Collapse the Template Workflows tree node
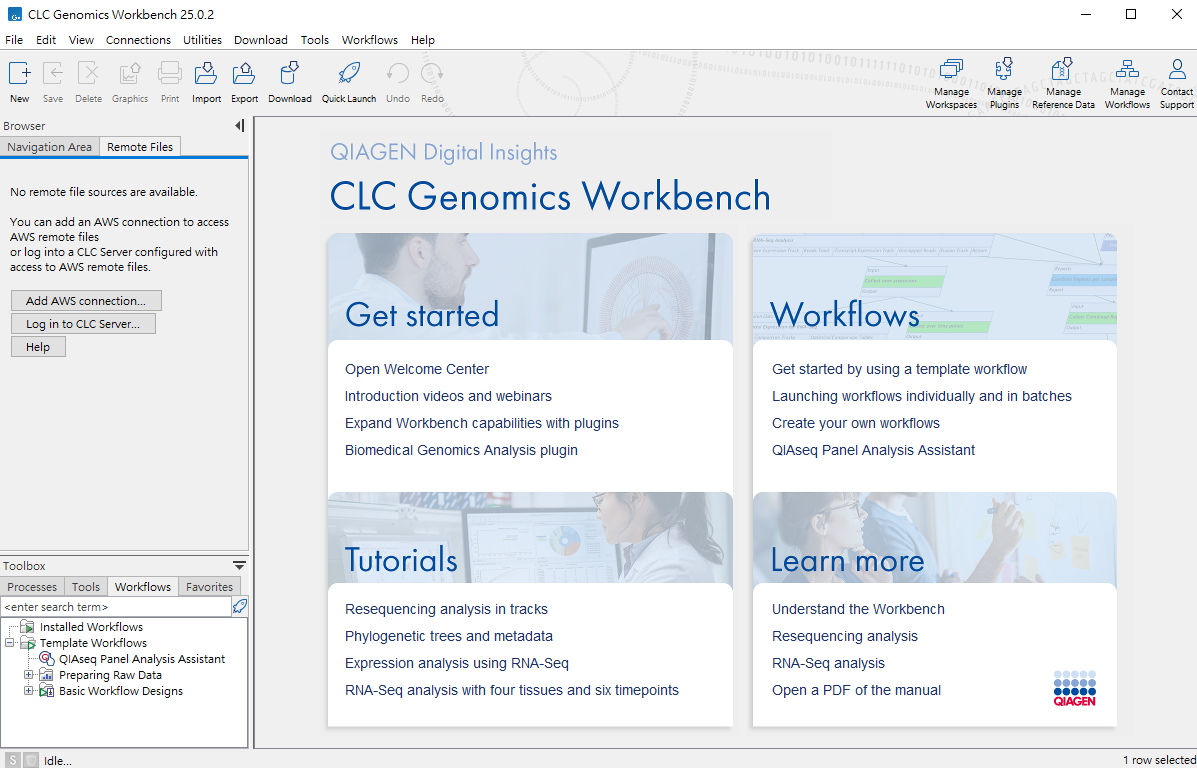Screen dimensions: 1197x768 [10, 643]
